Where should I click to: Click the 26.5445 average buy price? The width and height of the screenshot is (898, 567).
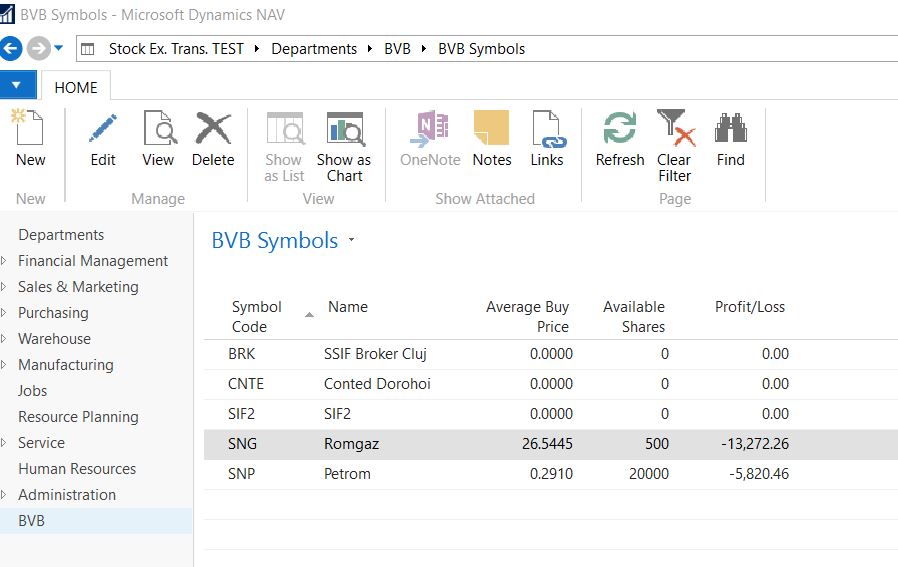547,444
